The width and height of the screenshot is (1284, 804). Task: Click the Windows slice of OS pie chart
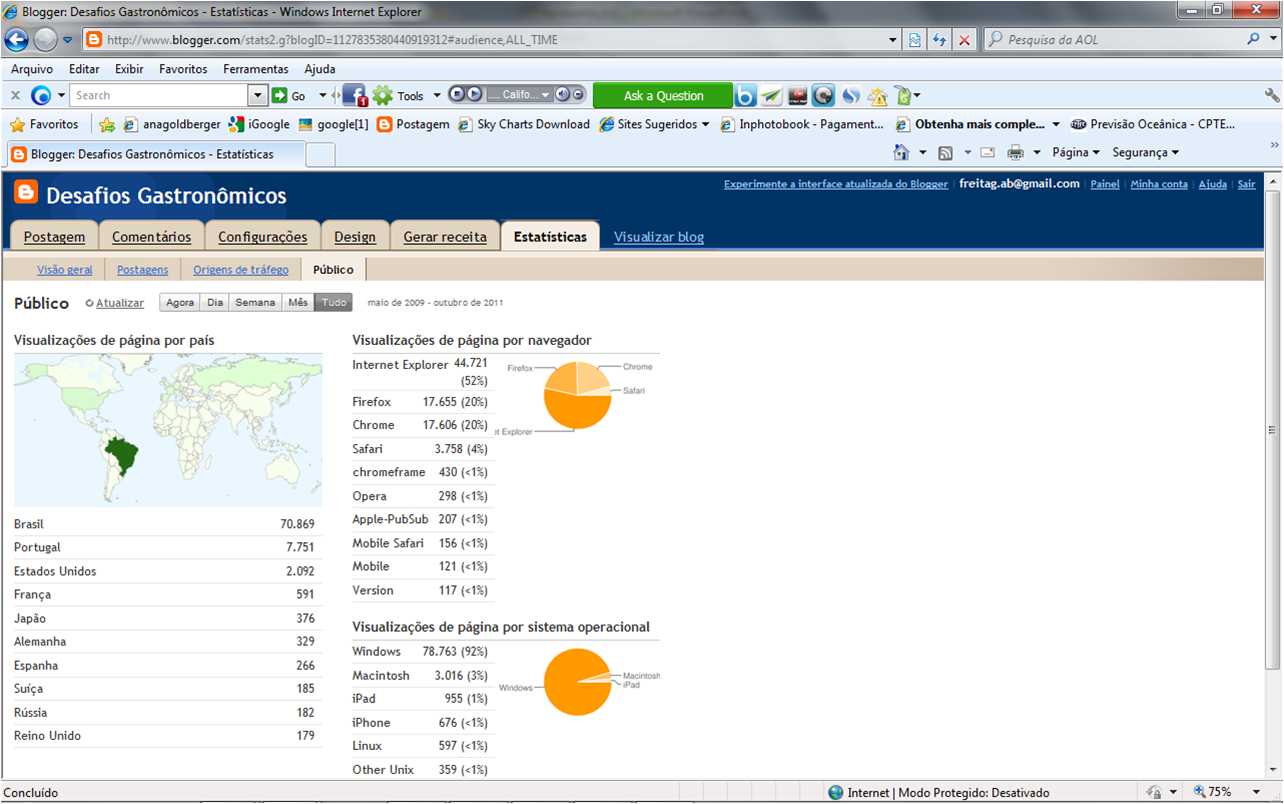tap(574, 684)
